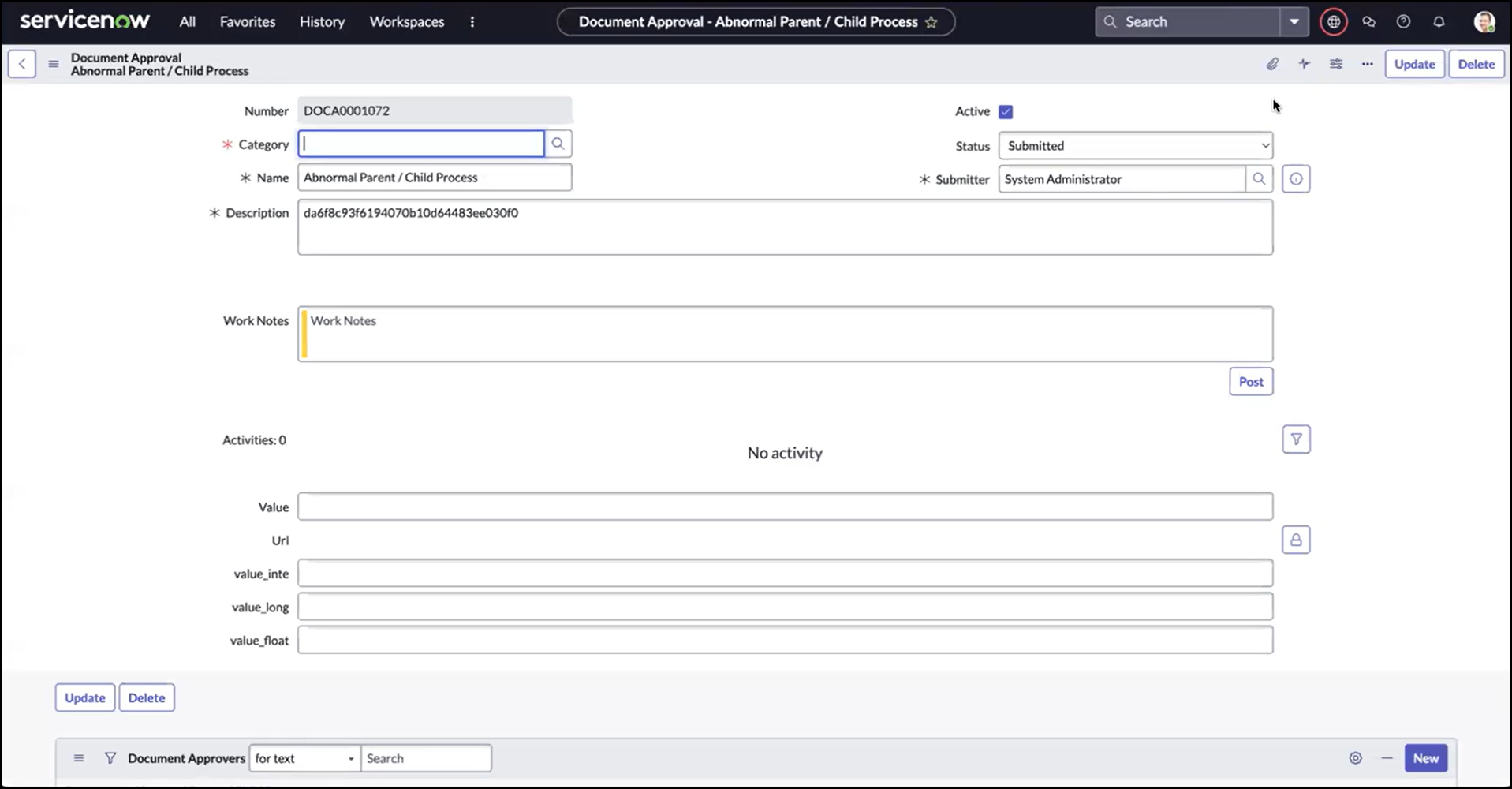Go back using the left chevron button
1512x789 pixels.
(22, 64)
